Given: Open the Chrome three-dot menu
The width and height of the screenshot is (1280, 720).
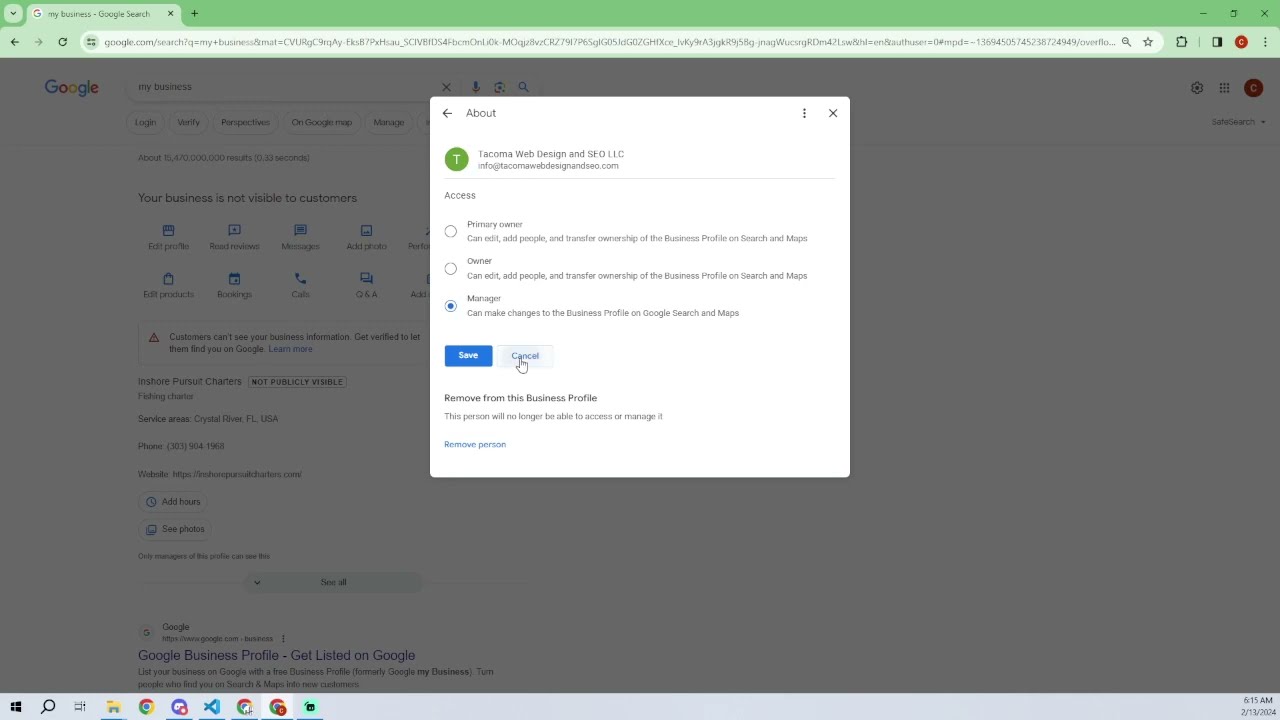Looking at the screenshot, I should [x=1265, y=42].
